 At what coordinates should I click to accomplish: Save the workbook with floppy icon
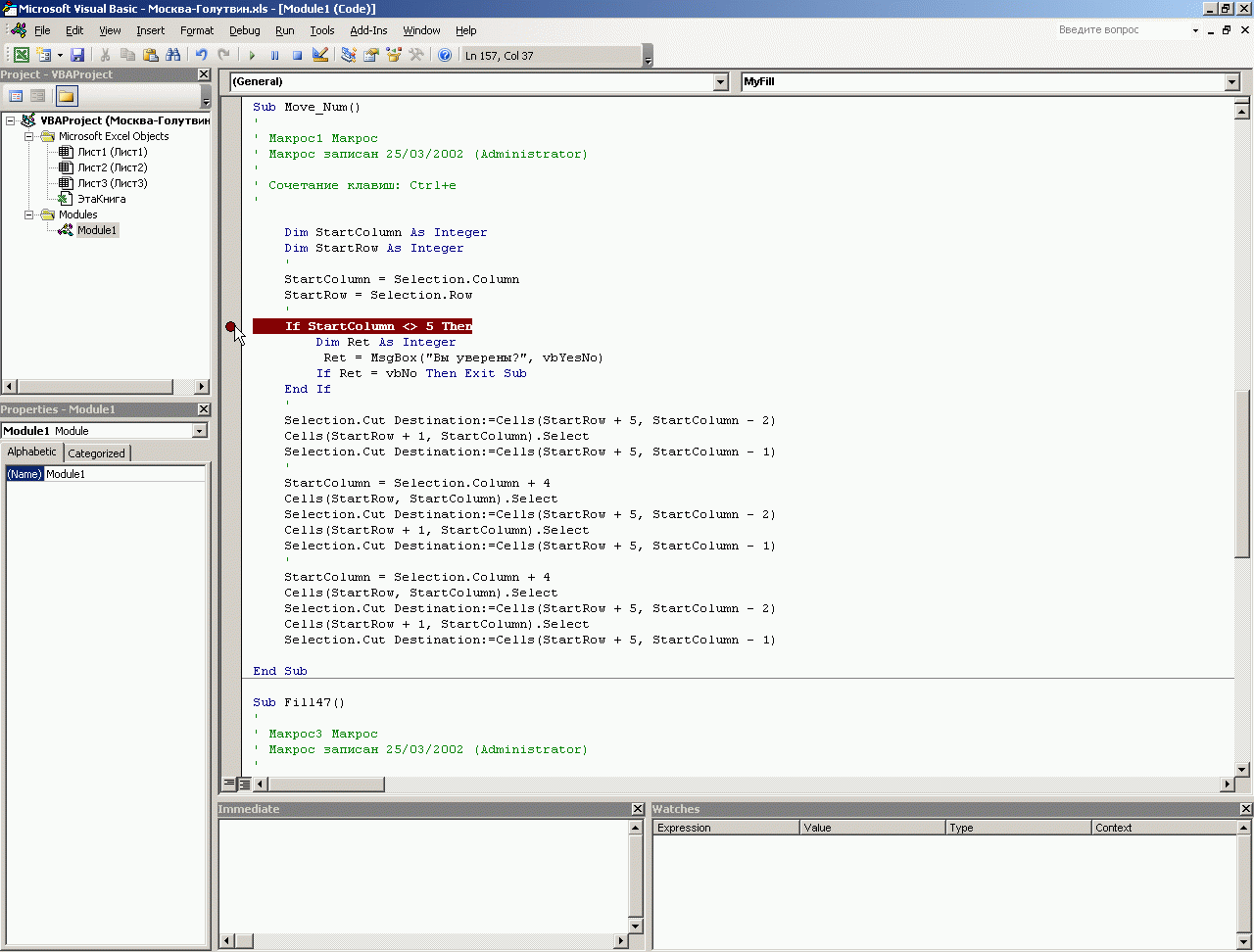(77, 56)
